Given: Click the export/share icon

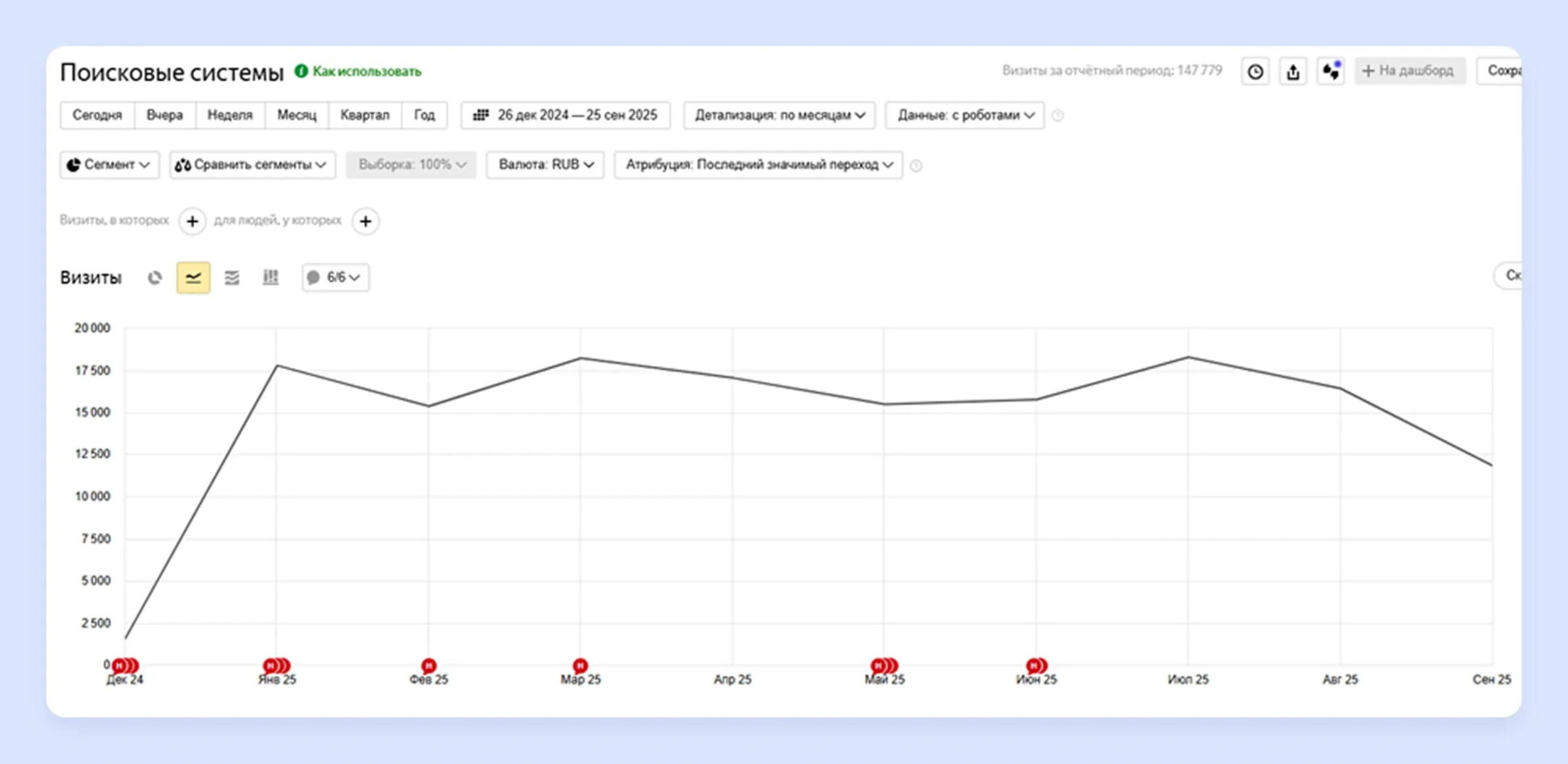Looking at the screenshot, I should [x=1293, y=72].
